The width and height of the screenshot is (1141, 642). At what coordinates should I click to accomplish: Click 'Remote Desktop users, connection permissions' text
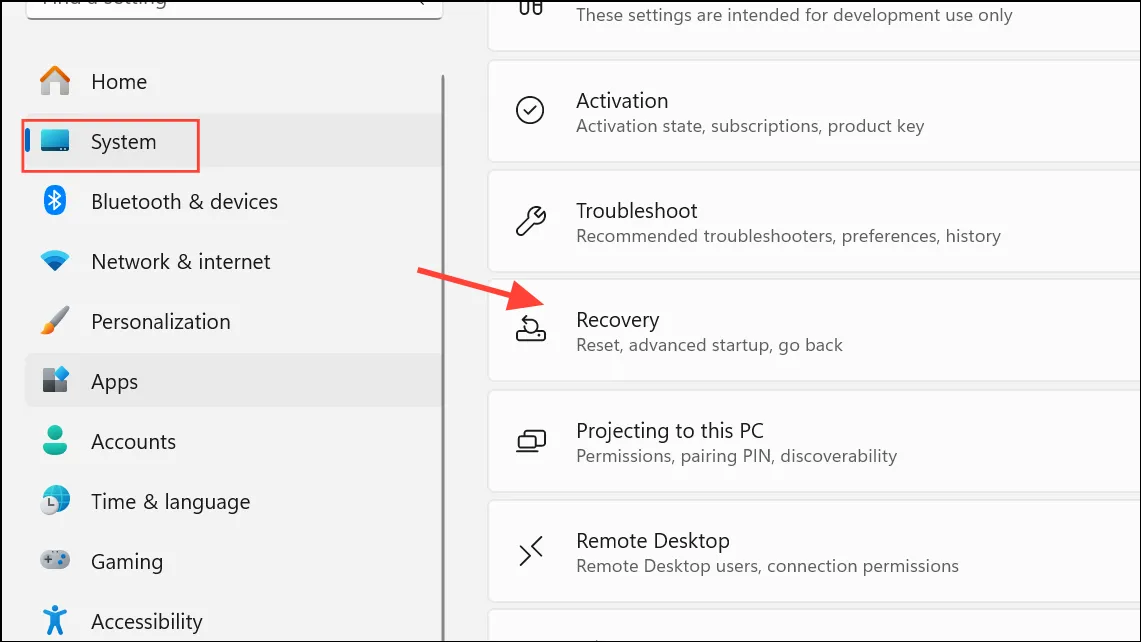767,566
